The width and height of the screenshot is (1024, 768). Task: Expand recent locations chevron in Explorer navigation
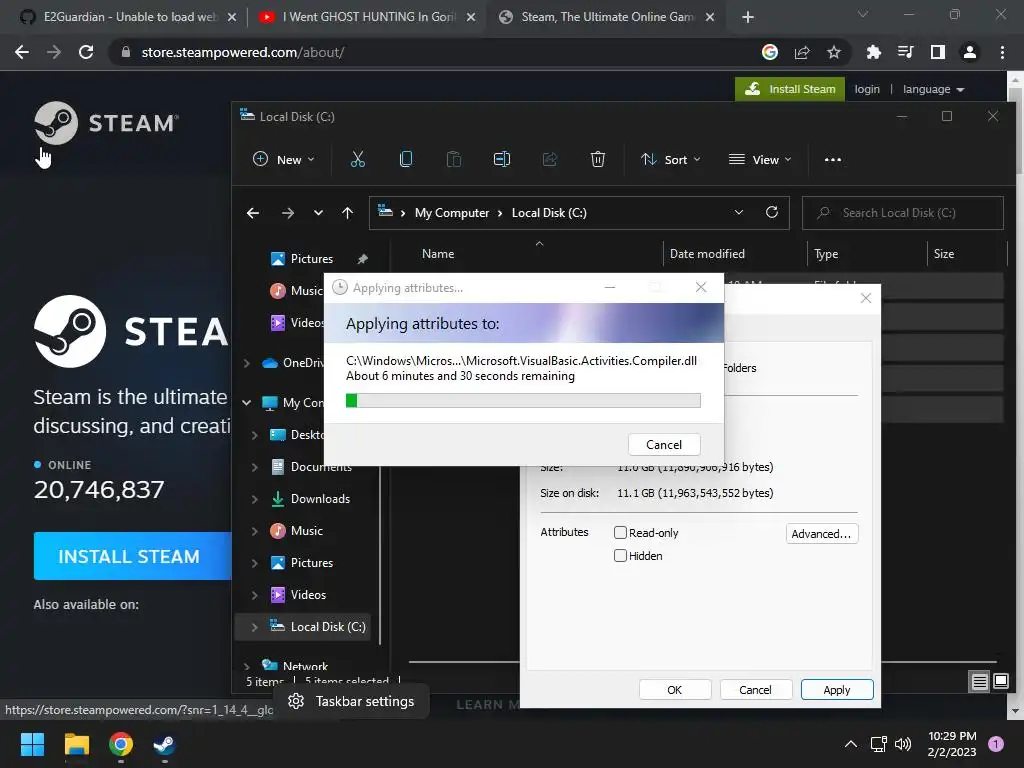318,213
